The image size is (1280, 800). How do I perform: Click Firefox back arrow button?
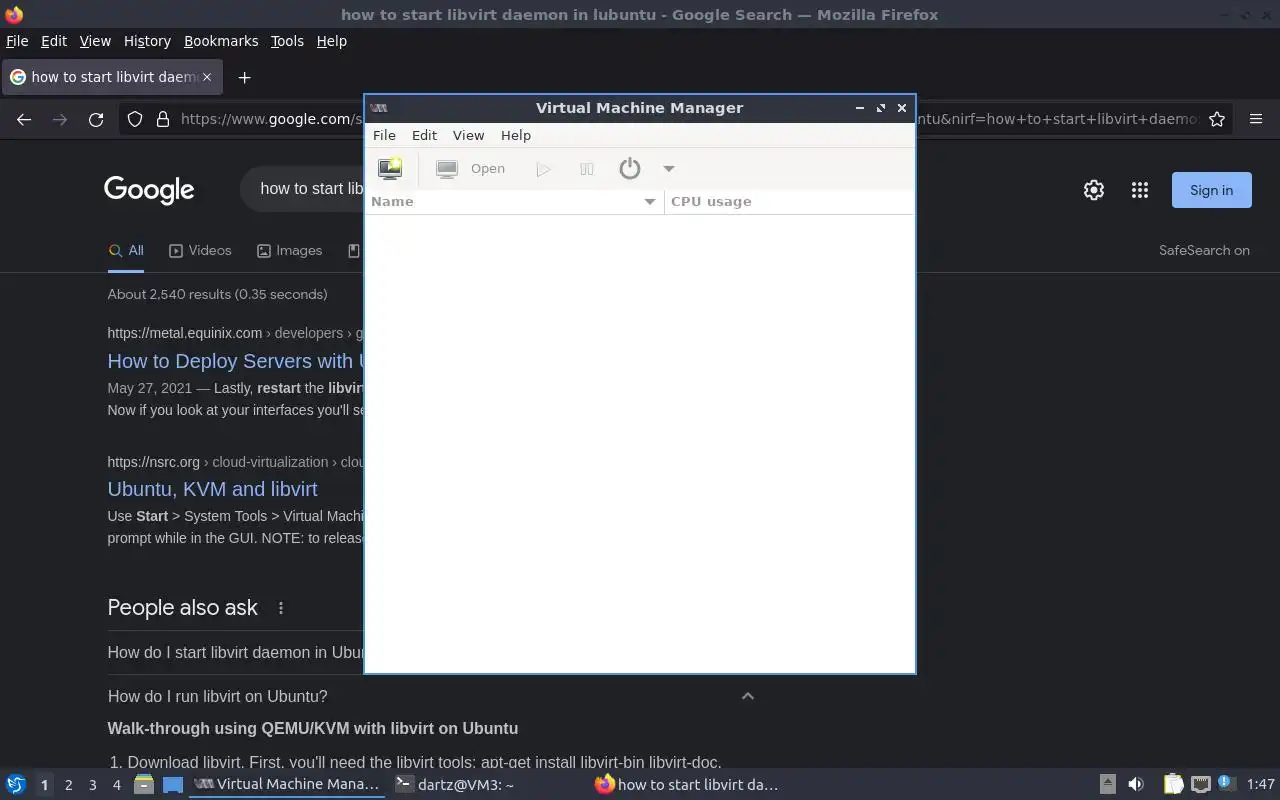(x=24, y=119)
